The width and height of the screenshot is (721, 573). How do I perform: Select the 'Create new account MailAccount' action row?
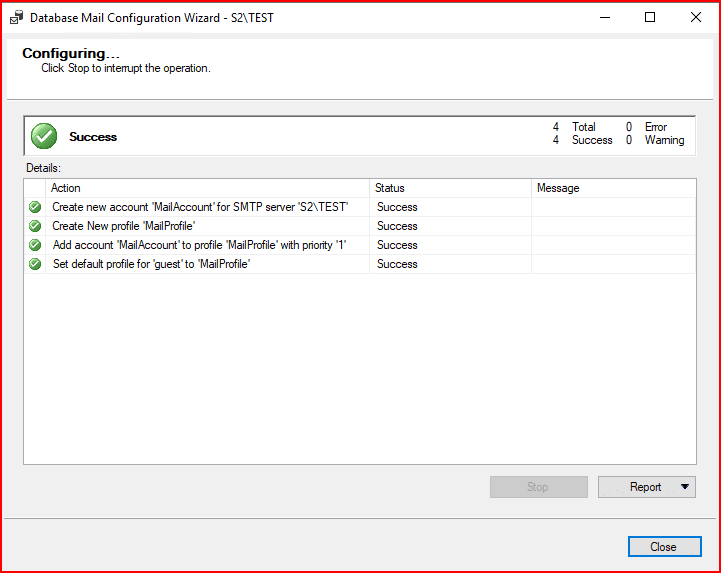[200, 207]
